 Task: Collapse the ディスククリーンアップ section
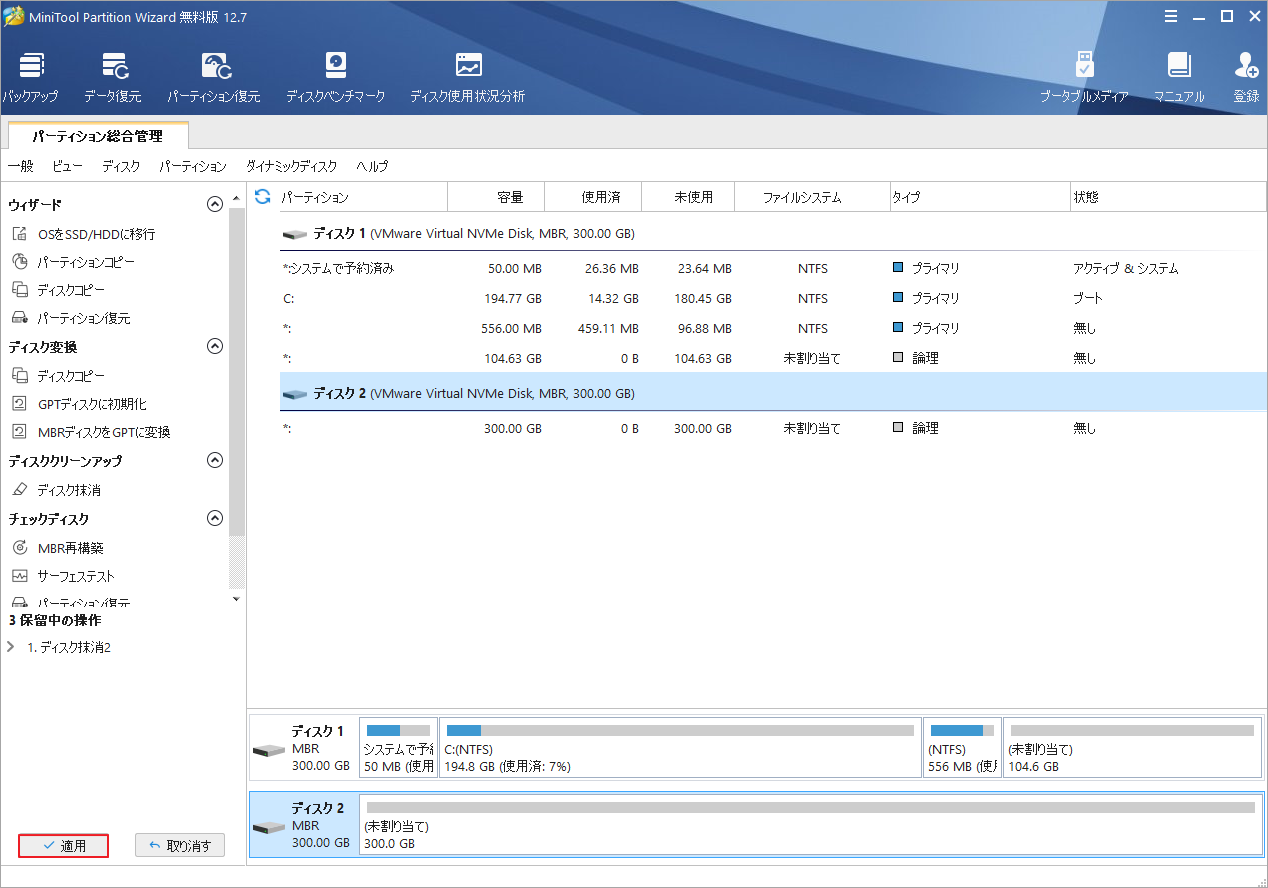(214, 460)
